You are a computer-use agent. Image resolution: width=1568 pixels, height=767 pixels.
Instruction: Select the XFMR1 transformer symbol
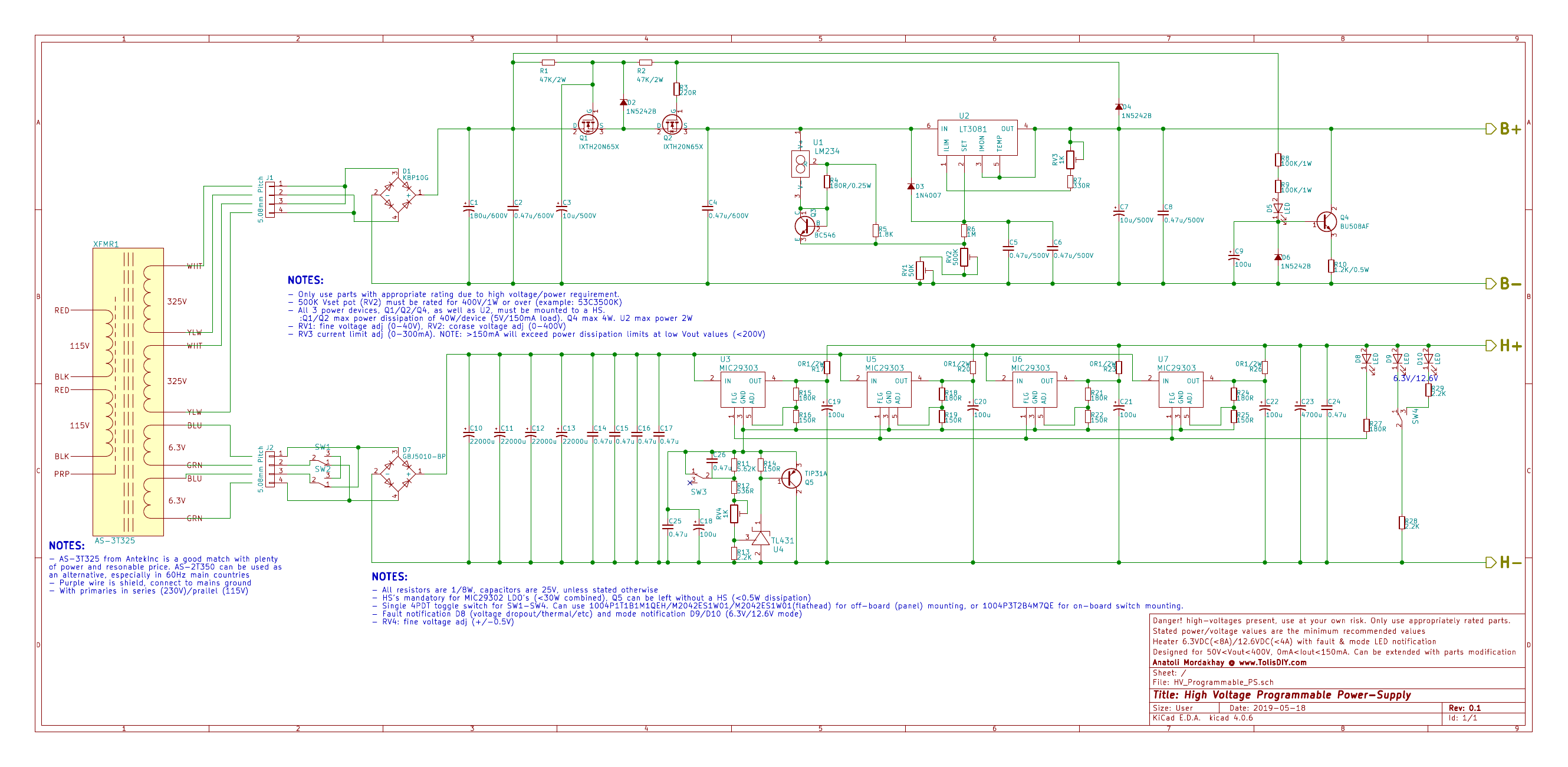pos(128,392)
